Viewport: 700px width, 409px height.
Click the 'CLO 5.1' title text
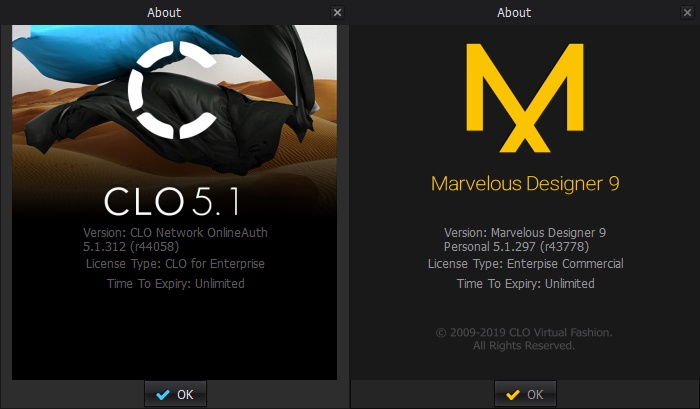[x=172, y=202]
